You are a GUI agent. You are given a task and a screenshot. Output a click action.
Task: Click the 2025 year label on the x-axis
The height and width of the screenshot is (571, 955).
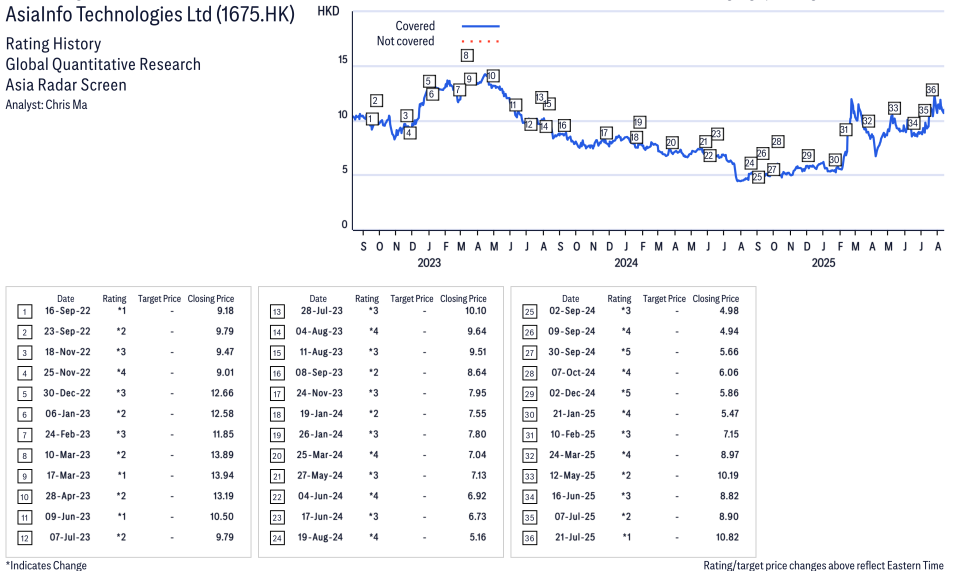click(823, 262)
